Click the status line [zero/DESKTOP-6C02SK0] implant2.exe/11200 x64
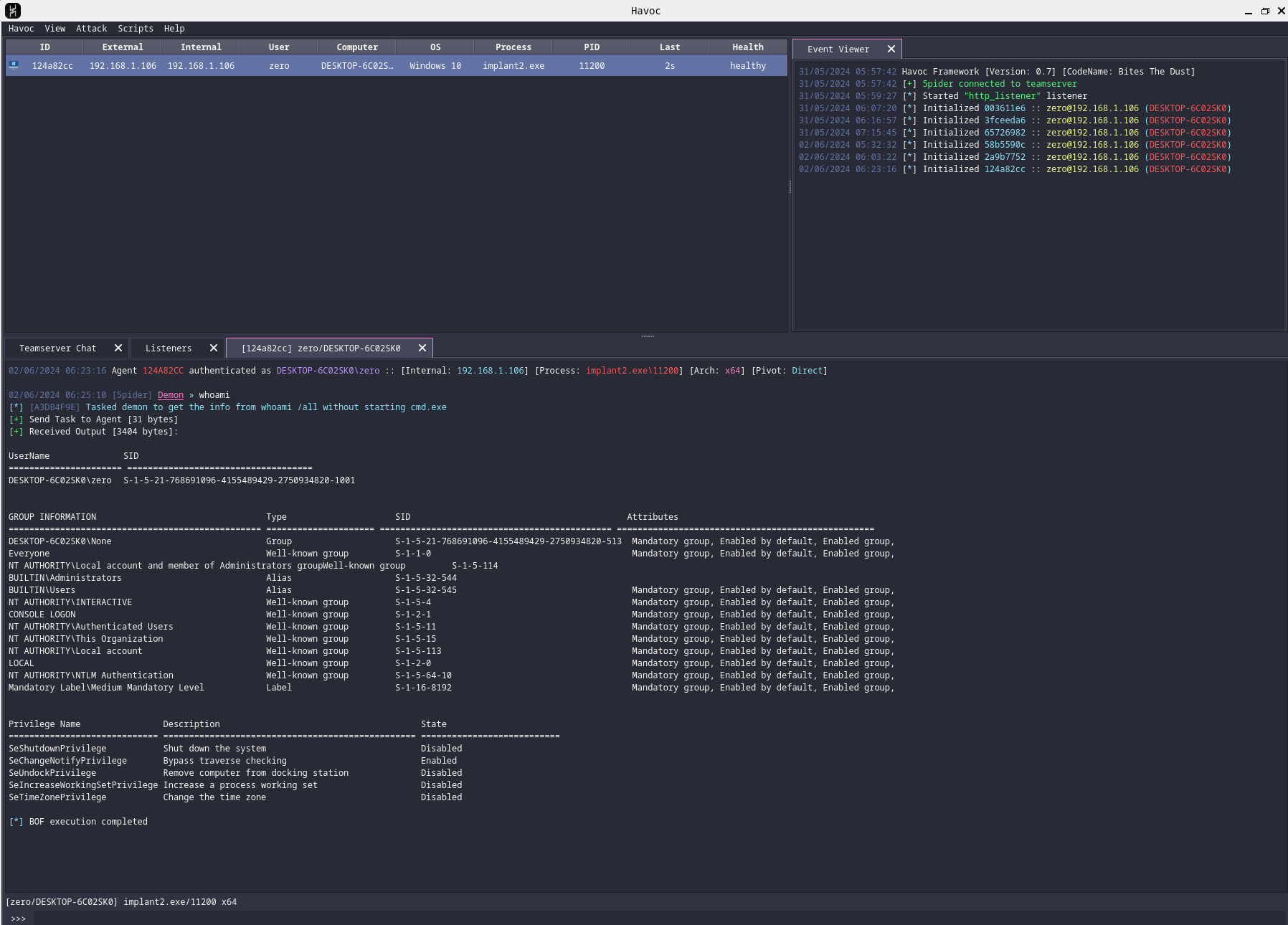Screen dimensions: 1288x925 [121, 902]
